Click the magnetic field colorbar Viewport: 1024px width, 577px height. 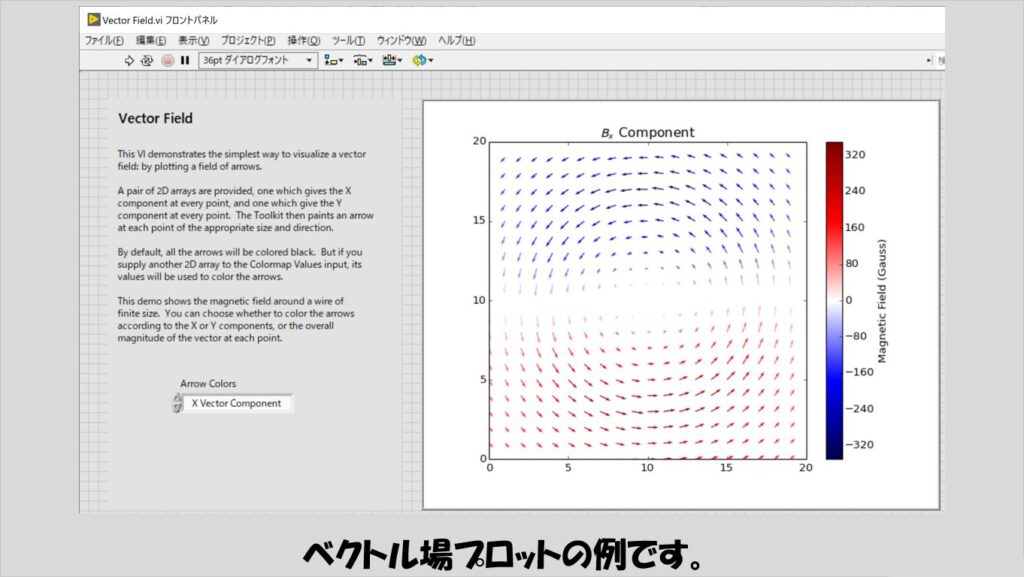[x=834, y=300]
